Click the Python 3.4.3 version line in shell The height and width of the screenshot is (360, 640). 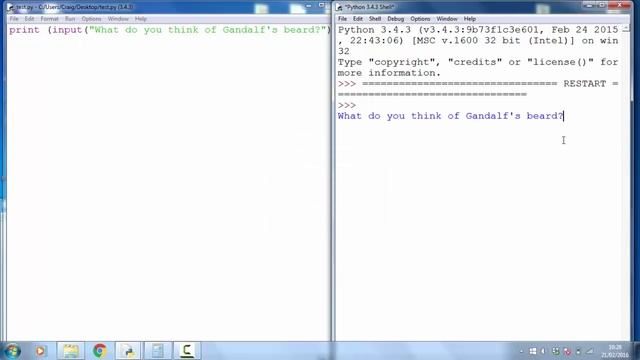[478, 30]
